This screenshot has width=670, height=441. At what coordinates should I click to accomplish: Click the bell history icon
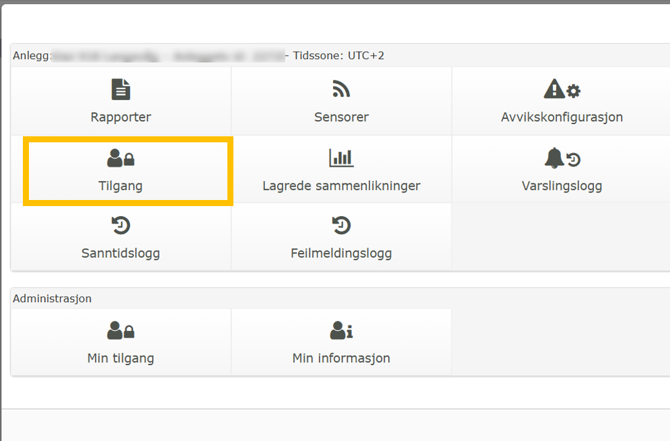point(561,159)
